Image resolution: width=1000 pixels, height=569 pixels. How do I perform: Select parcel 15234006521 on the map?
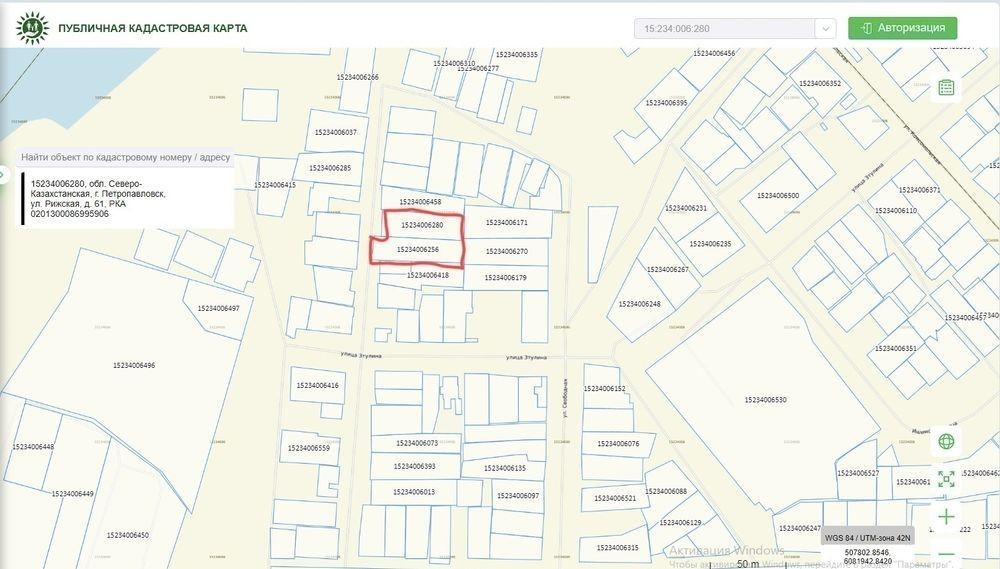[615, 498]
